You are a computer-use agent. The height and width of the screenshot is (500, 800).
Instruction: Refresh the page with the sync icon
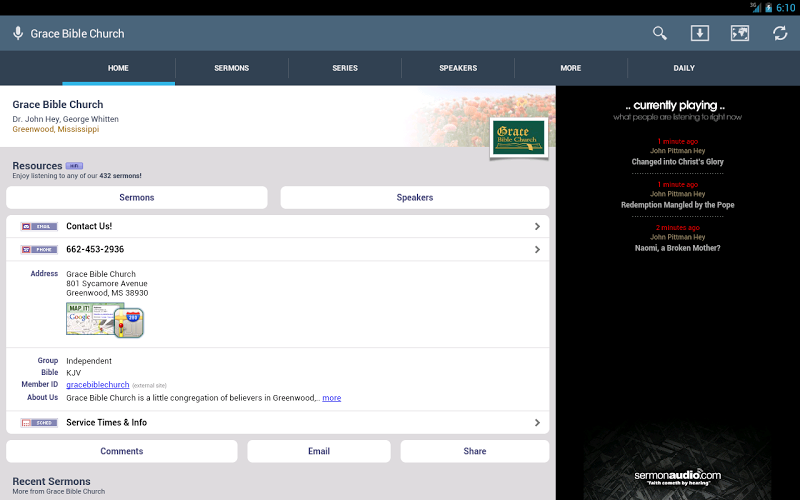tap(780, 33)
